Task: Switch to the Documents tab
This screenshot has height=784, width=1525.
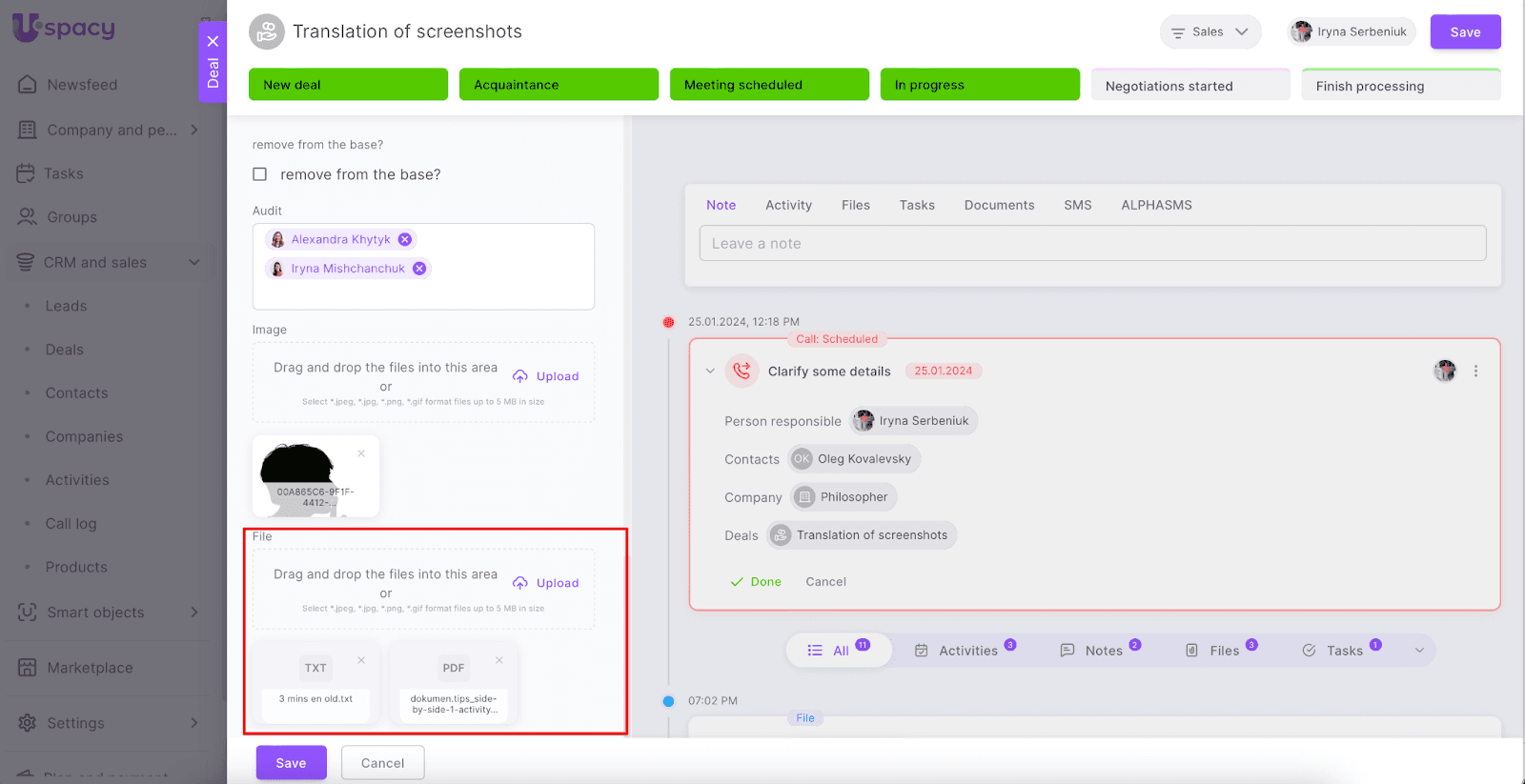Action: click(999, 205)
